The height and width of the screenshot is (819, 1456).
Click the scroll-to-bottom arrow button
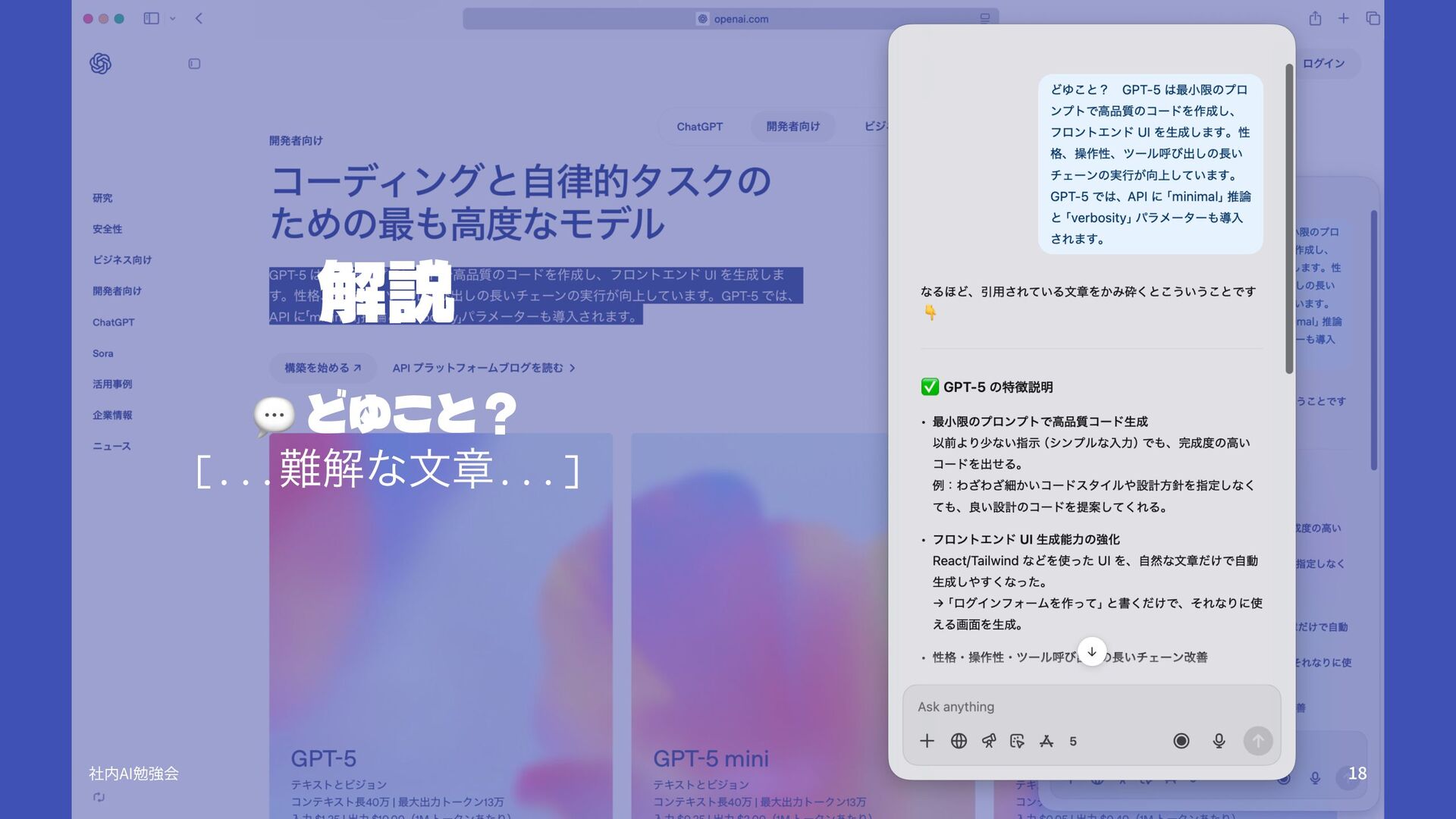tap(1091, 651)
